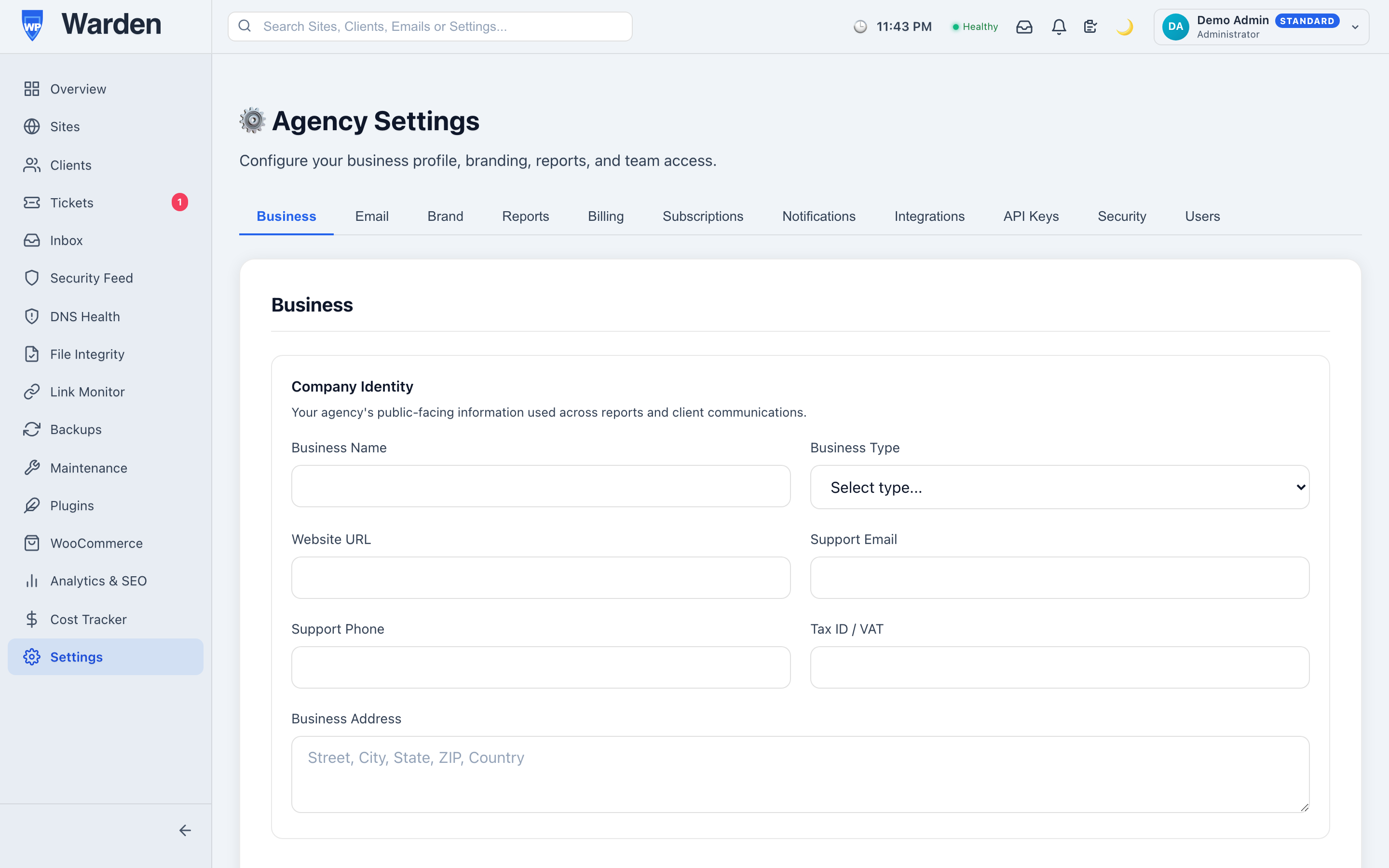Click the Healthy status indicator

click(x=975, y=27)
